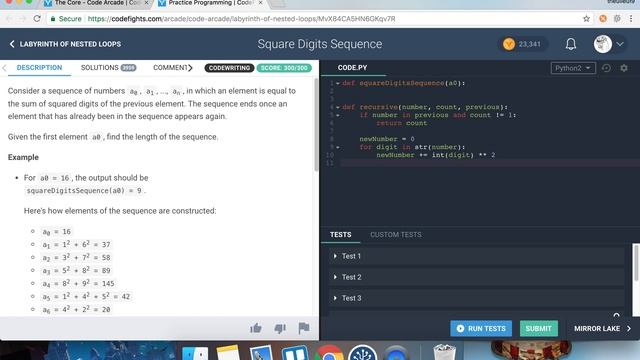
Task: Open the Notes app in the Dock
Action: (x=228, y=353)
